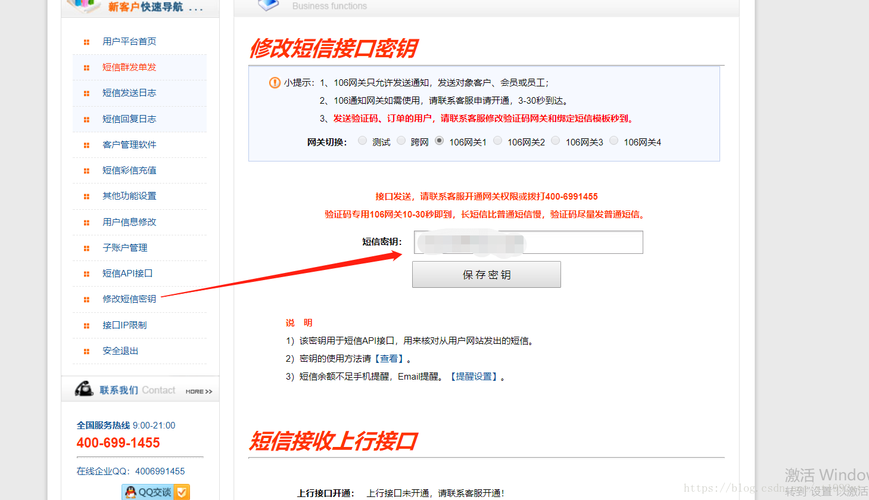Screen dimensions: 869x500
Task: Select the 106网关2 radio button
Action: pyautogui.click(x=498, y=141)
